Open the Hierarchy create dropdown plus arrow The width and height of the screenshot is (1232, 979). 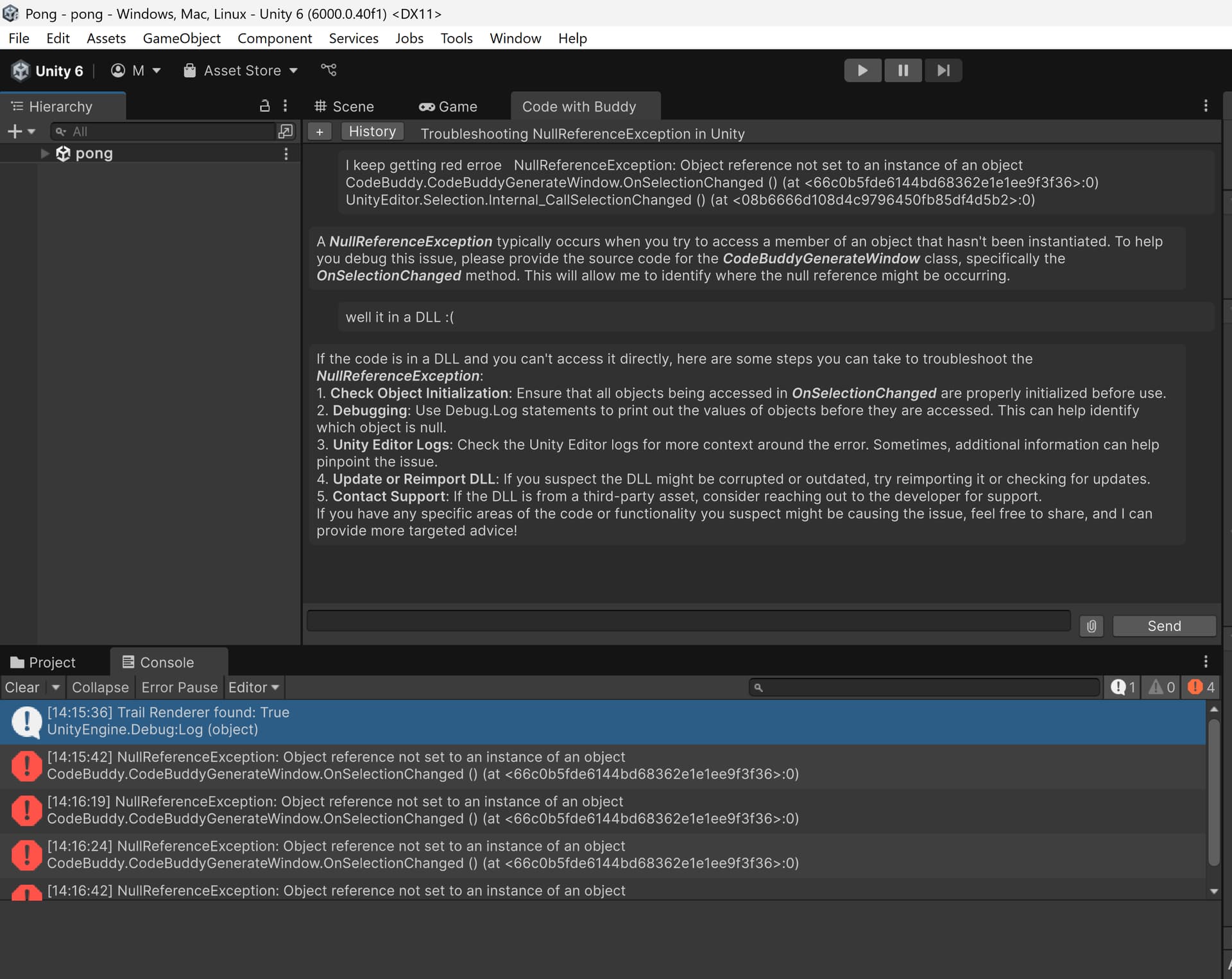pyautogui.click(x=30, y=132)
